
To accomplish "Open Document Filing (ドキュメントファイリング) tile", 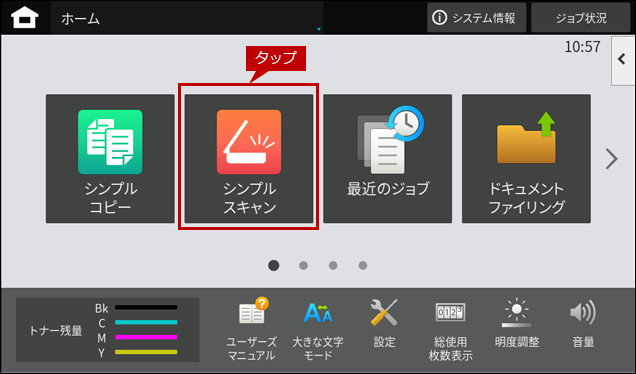I will [526, 159].
